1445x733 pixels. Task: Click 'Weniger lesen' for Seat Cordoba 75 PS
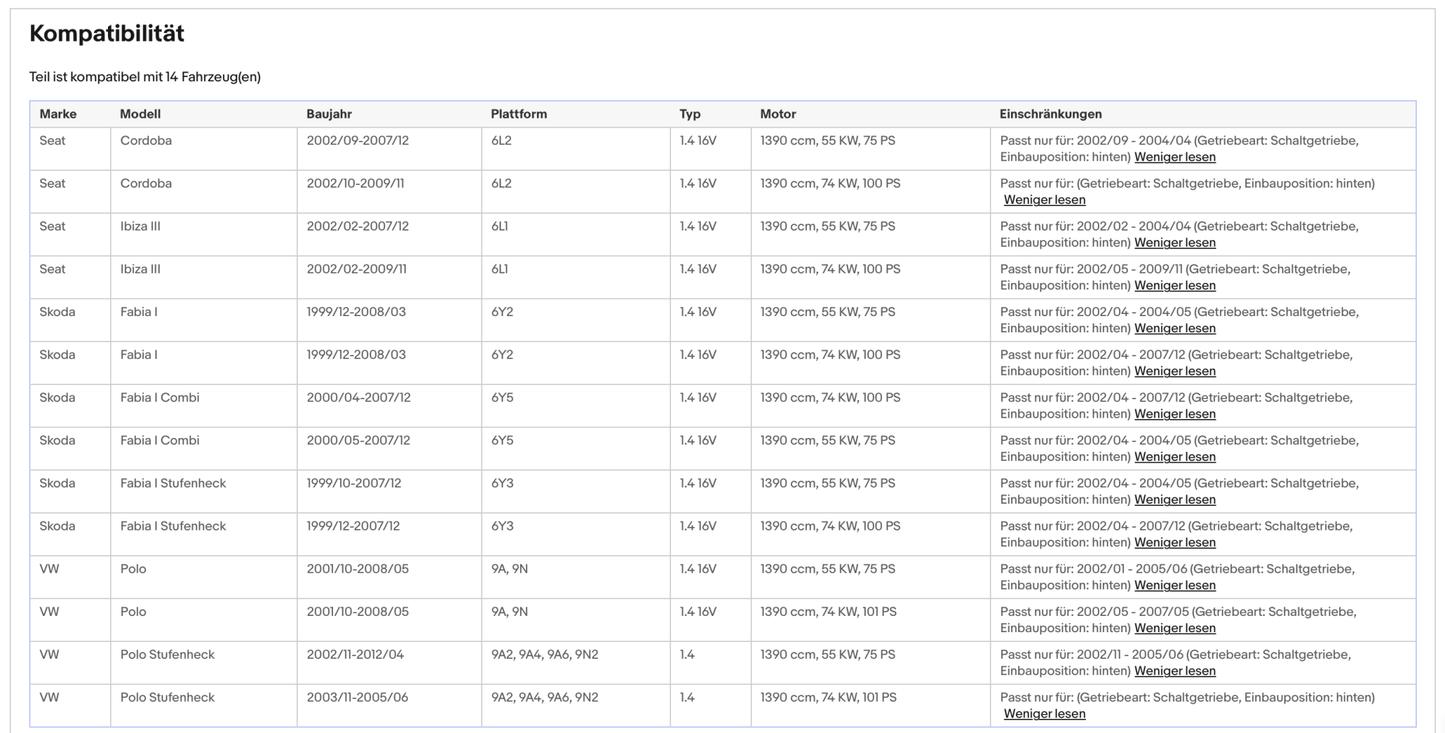click(1174, 157)
